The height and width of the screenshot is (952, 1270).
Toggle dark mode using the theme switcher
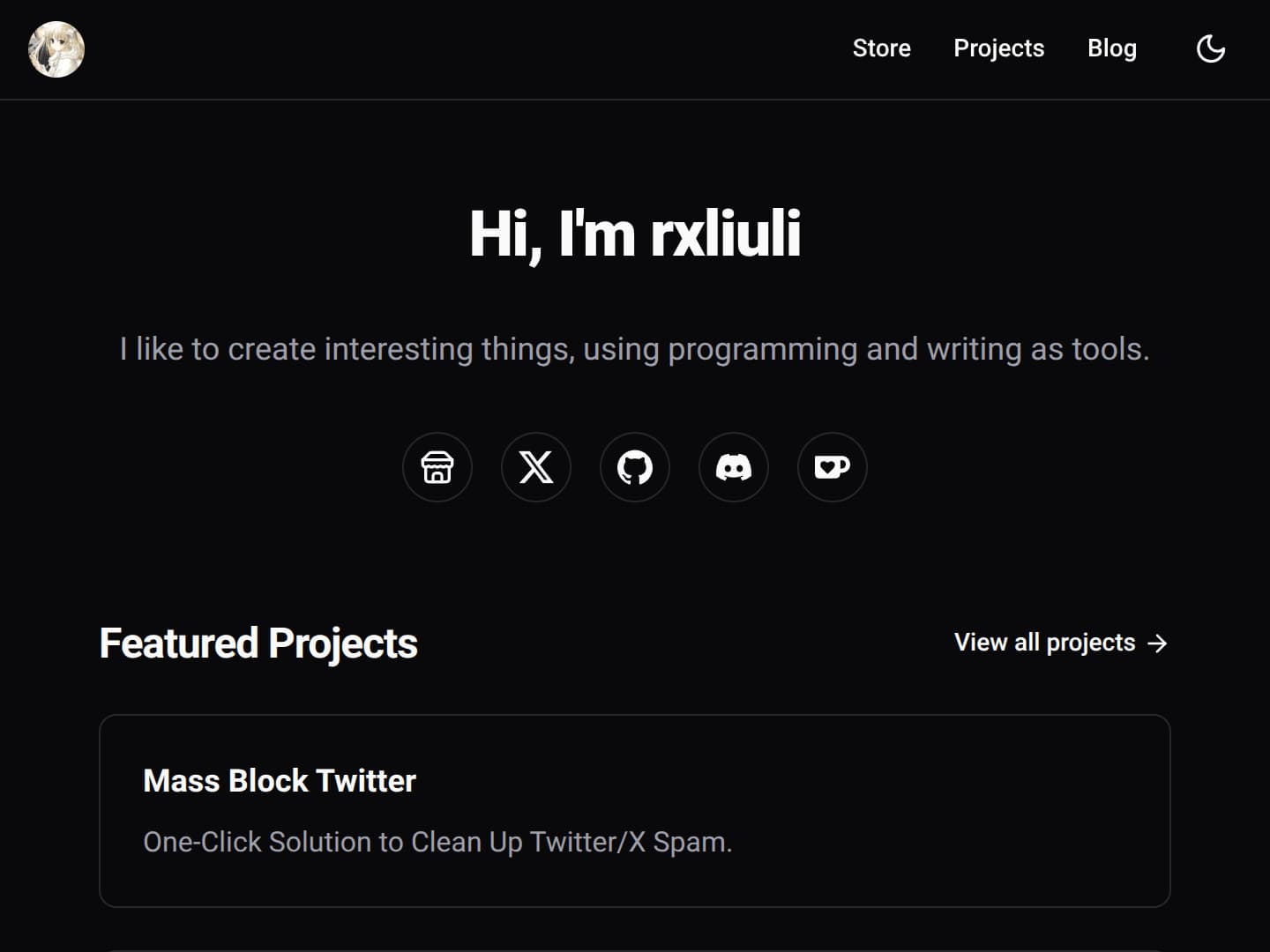point(1210,48)
